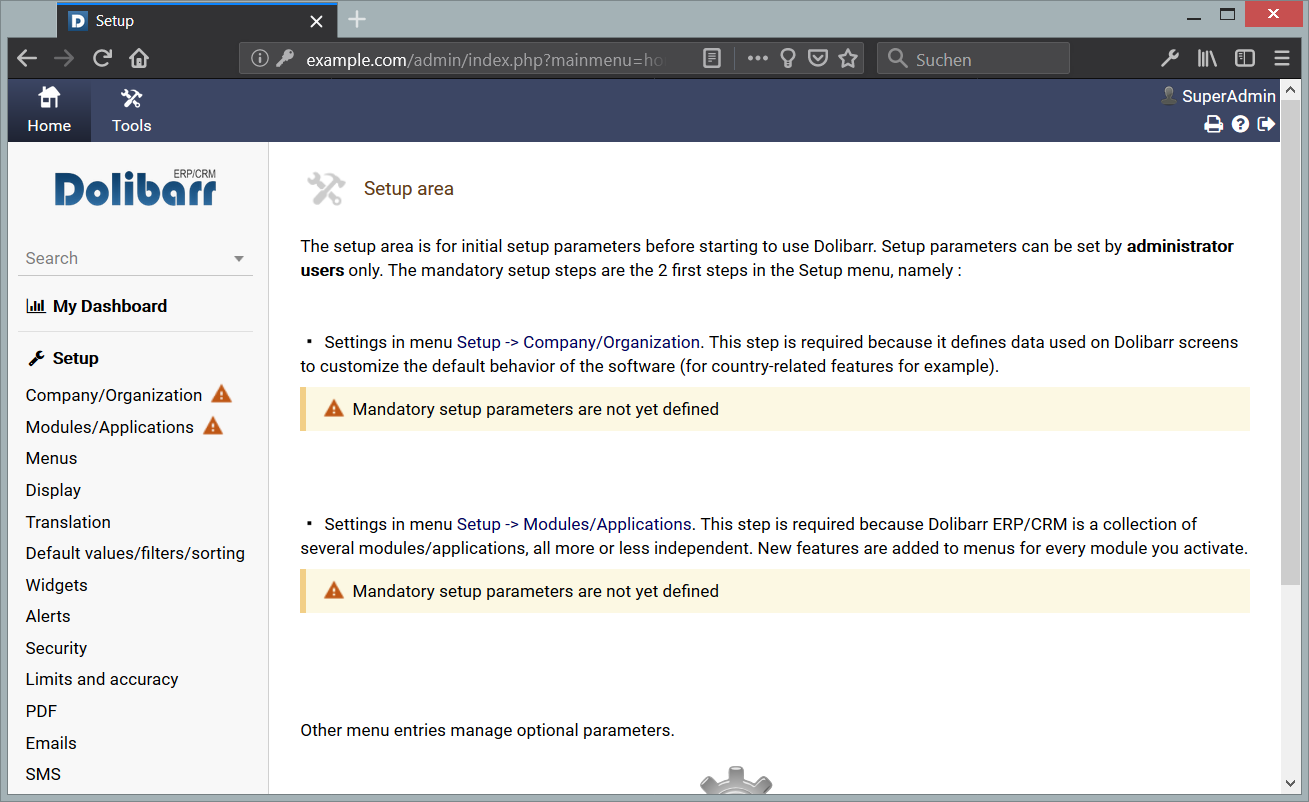
Task: Click the scrollbar down arrow
Action: (1289, 783)
